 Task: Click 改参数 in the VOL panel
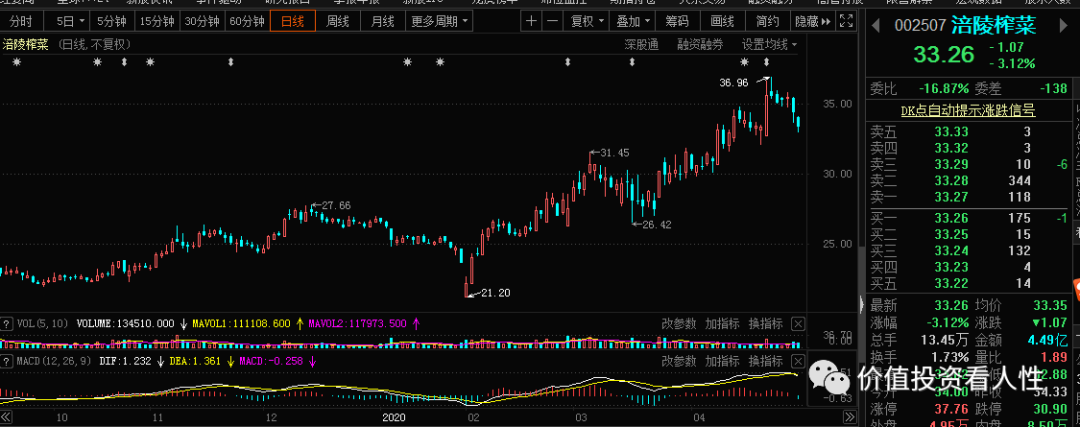[679, 324]
